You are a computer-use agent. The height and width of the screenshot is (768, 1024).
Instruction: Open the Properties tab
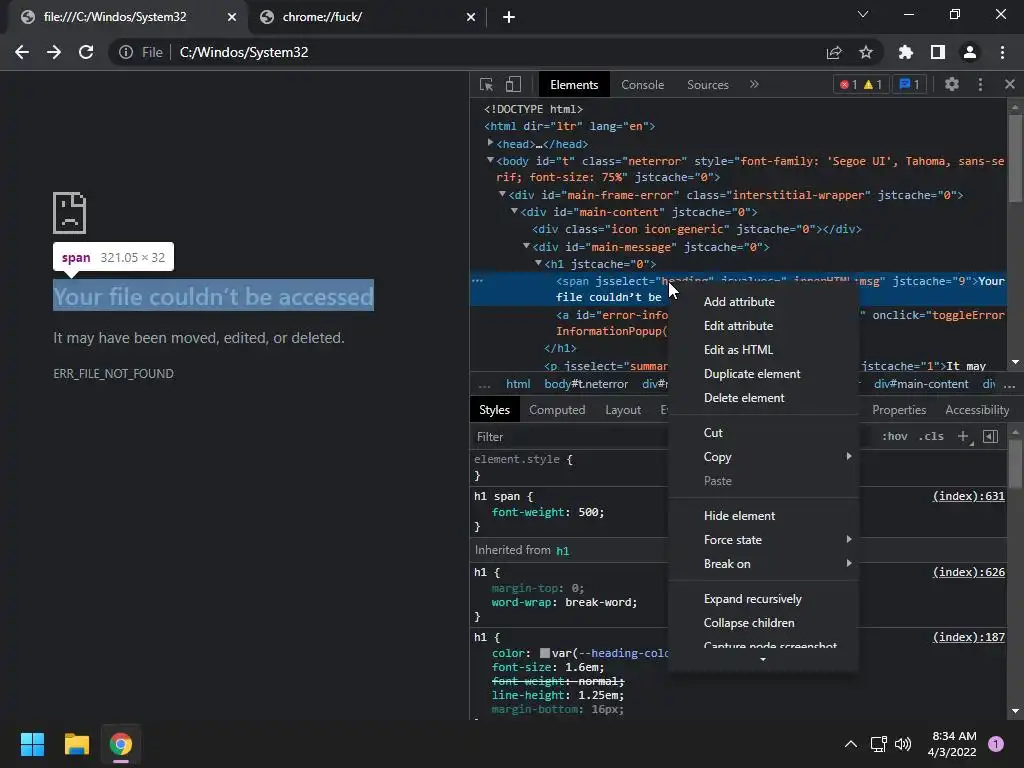point(899,409)
